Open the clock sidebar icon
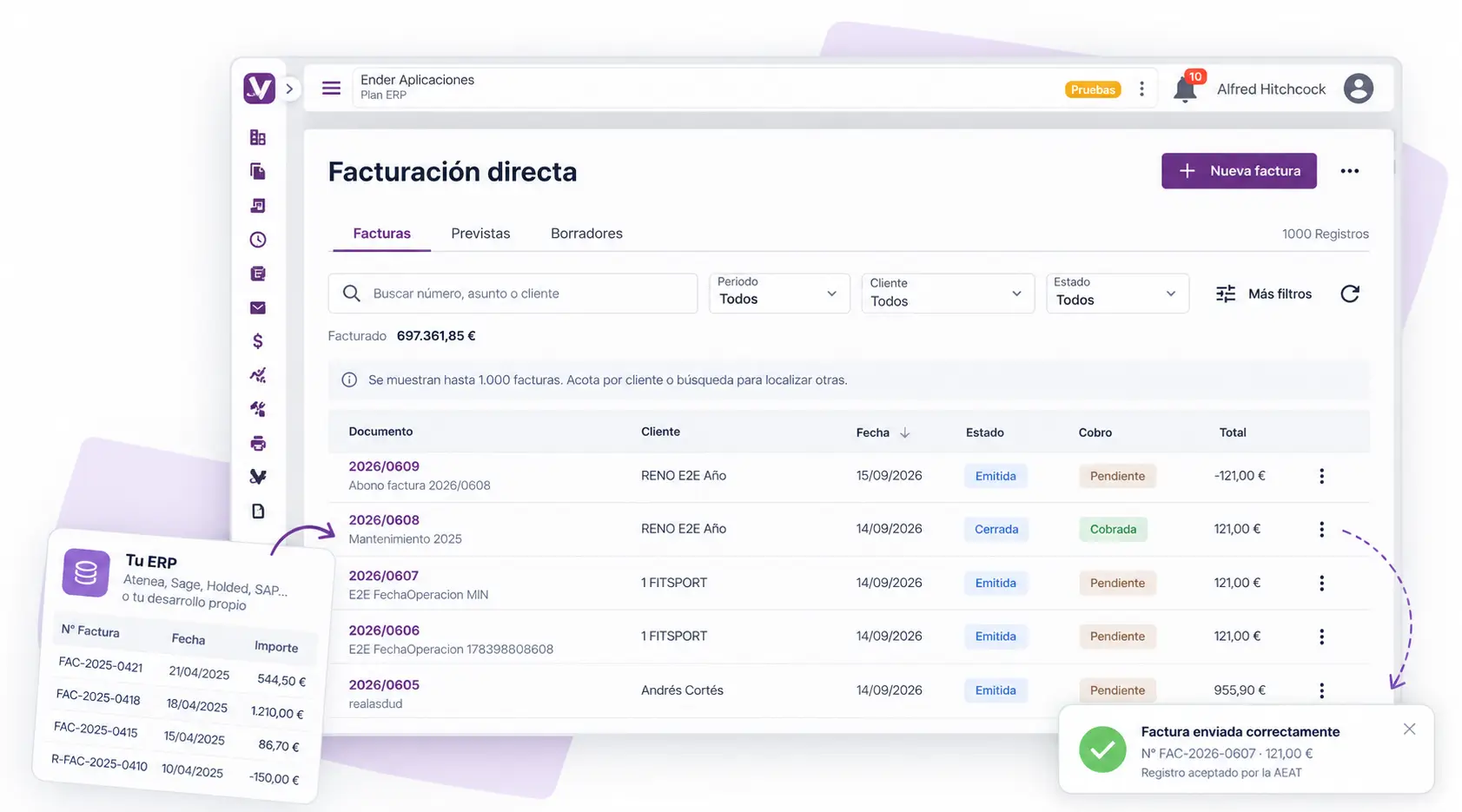The width and height of the screenshot is (1462, 812). click(258, 240)
